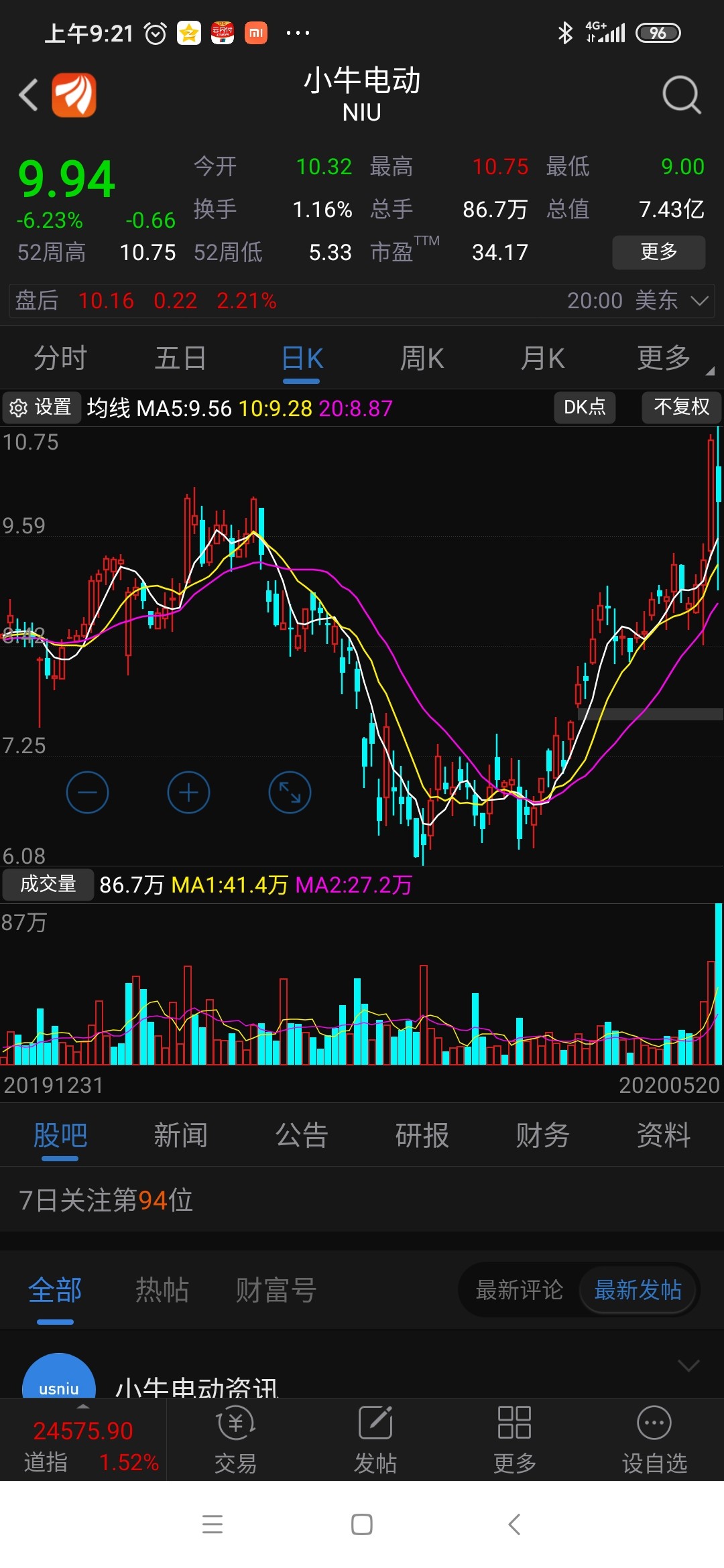This screenshot has height=1568, width=724.
Task: Toggle the DK点 indicator button
Action: pos(585,407)
